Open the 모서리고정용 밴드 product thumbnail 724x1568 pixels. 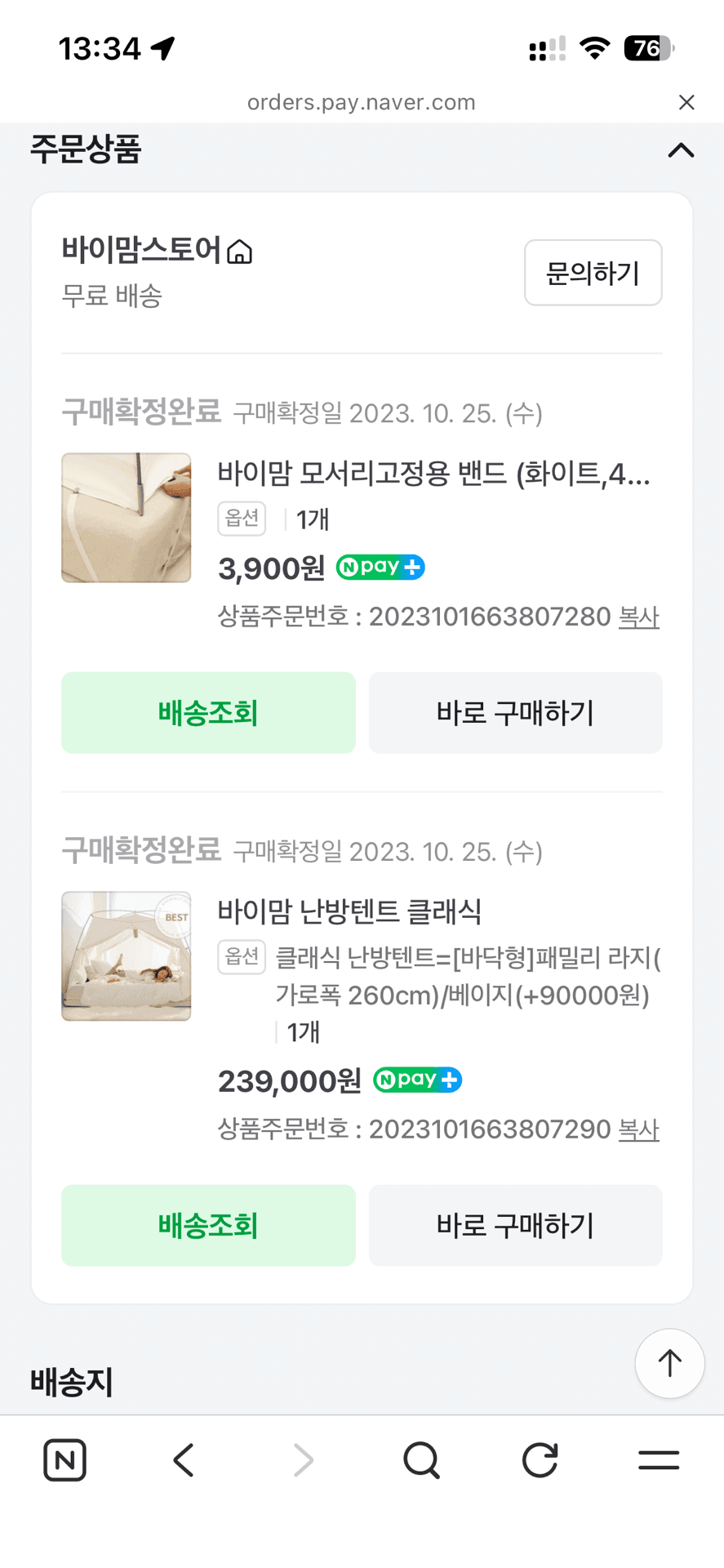pyautogui.click(x=127, y=518)
